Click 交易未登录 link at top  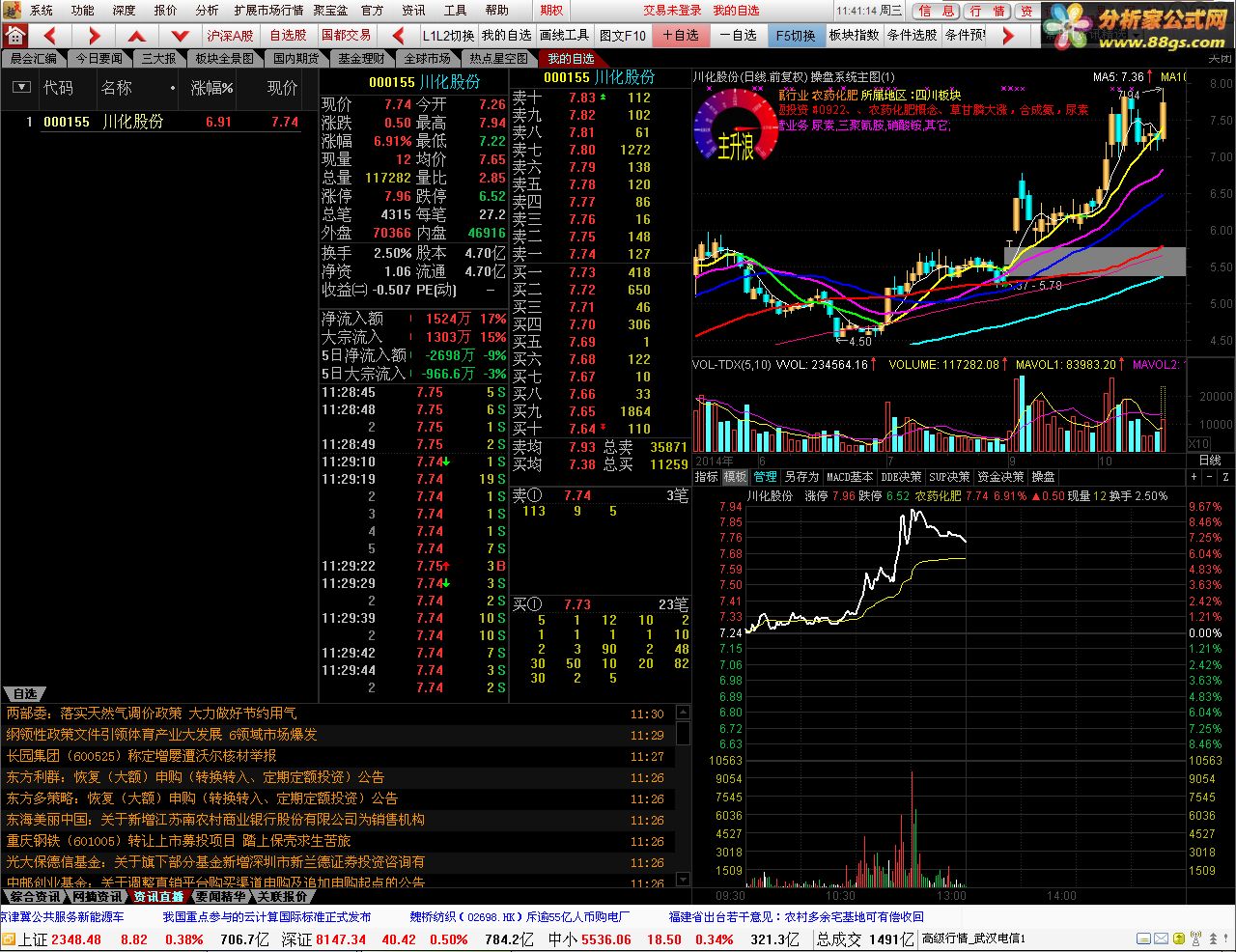click(x=672, y=11)
